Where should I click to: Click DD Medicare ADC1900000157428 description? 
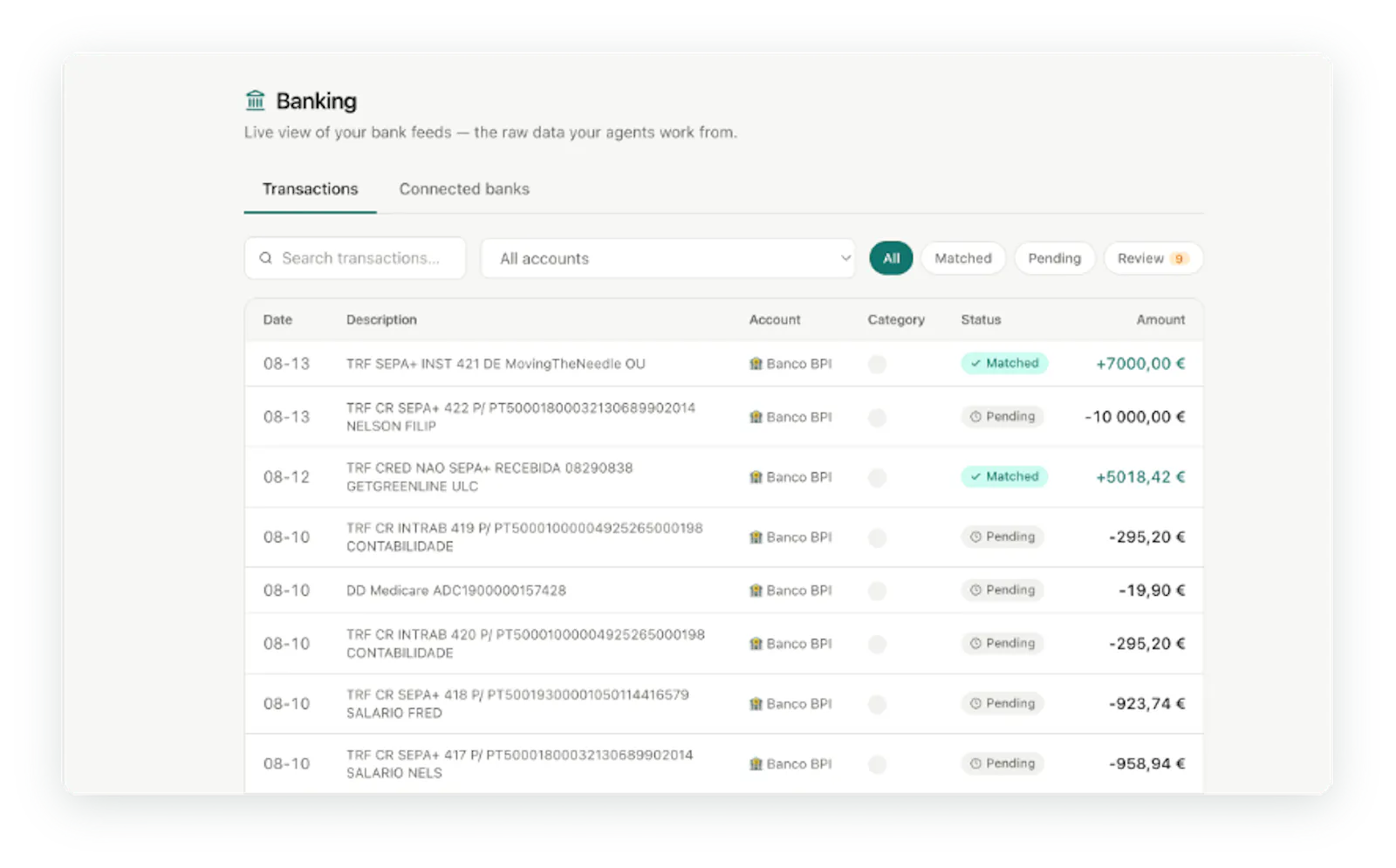tap(456, 591)
